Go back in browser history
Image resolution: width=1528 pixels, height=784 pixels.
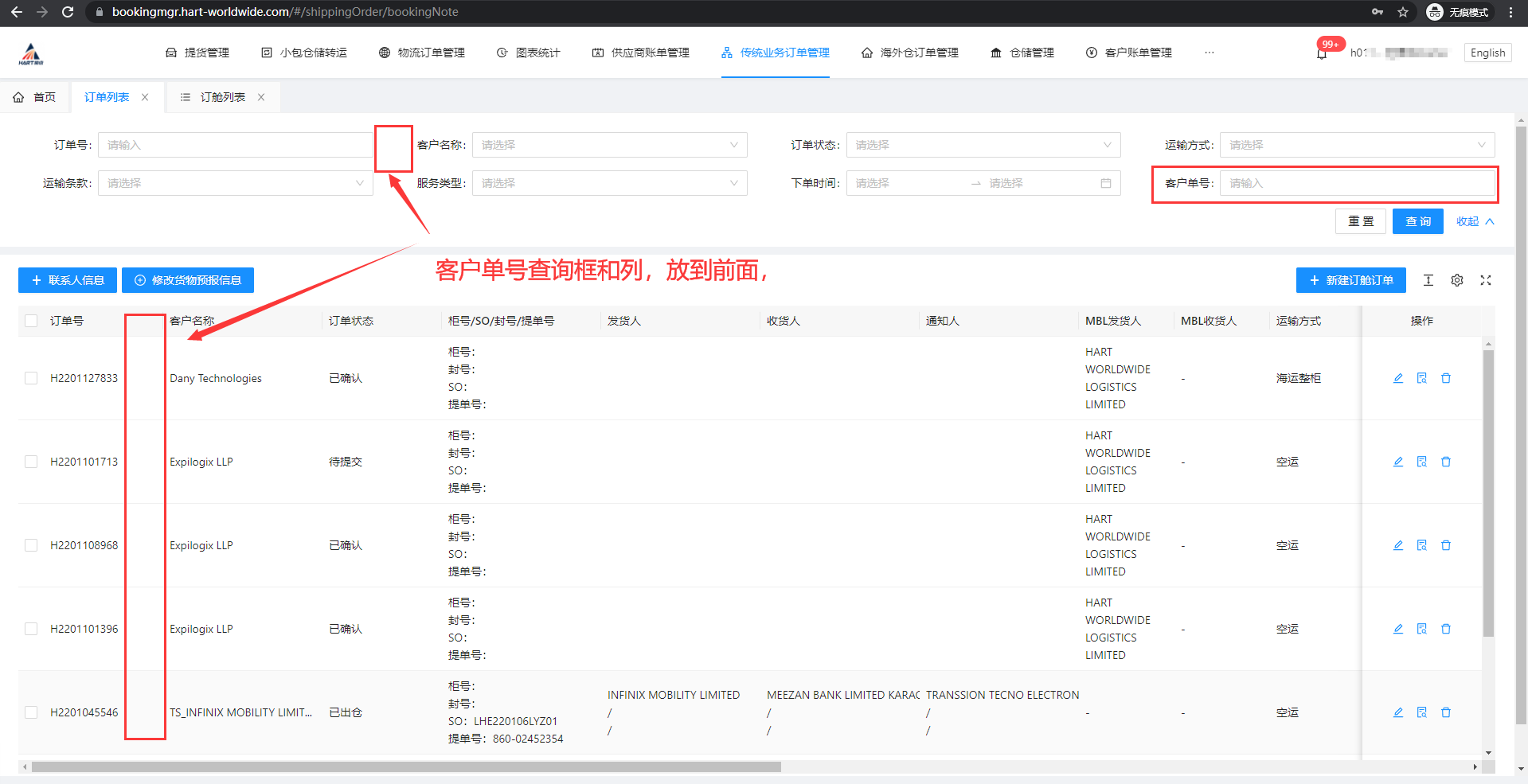pos(17,12)
